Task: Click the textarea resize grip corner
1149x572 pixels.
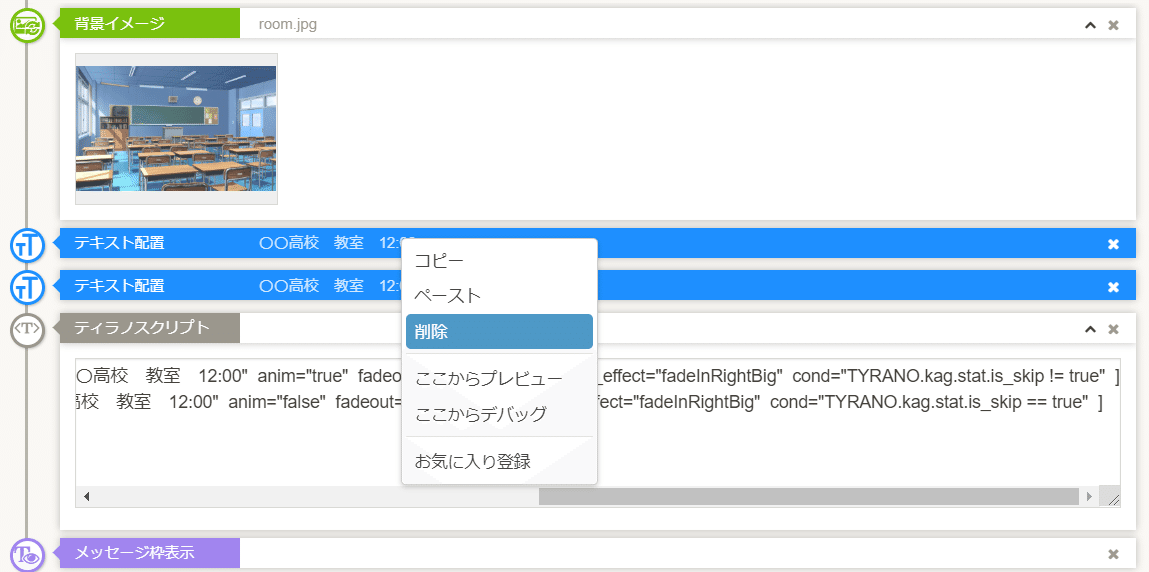Action: 1112,498
